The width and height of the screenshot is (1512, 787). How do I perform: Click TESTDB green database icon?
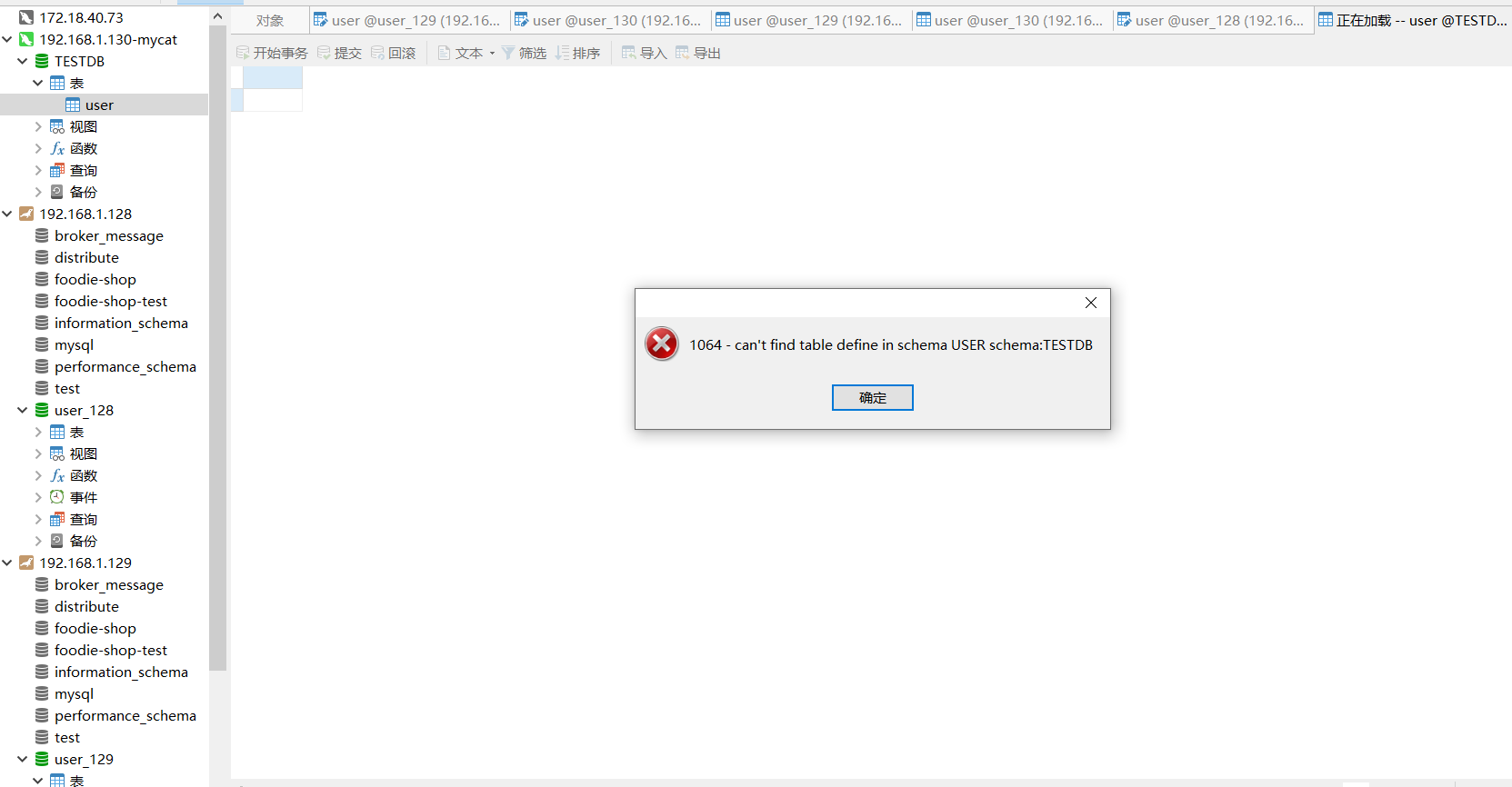coord(42,61)
